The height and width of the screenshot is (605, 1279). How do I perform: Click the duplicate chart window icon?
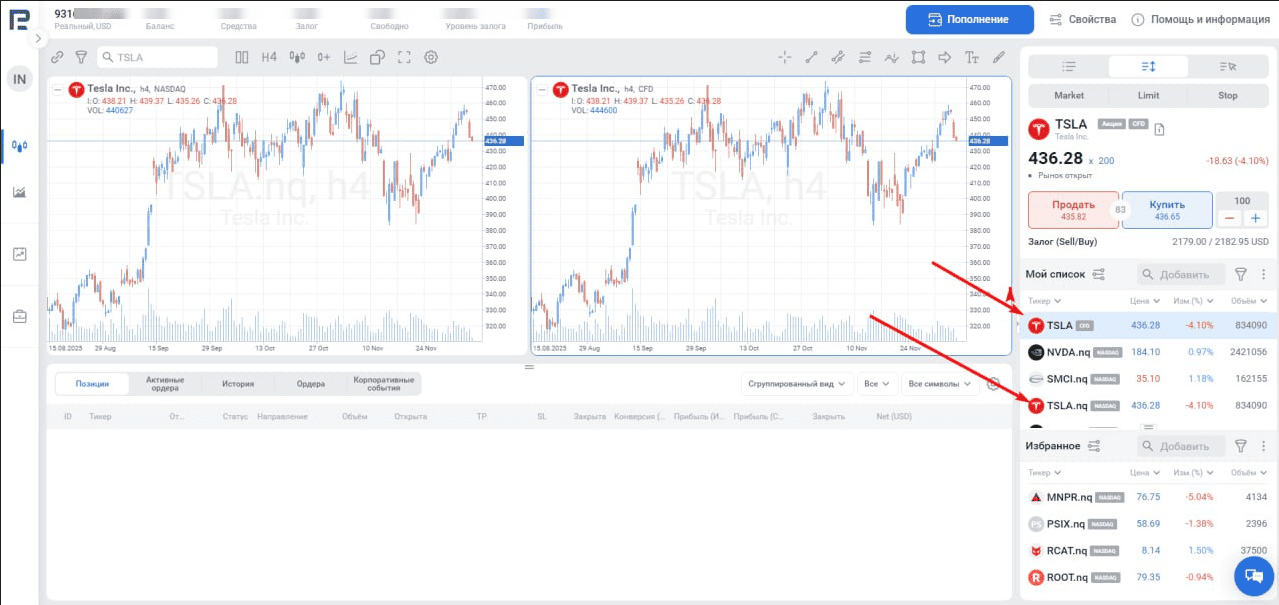(x=377, y=57)
